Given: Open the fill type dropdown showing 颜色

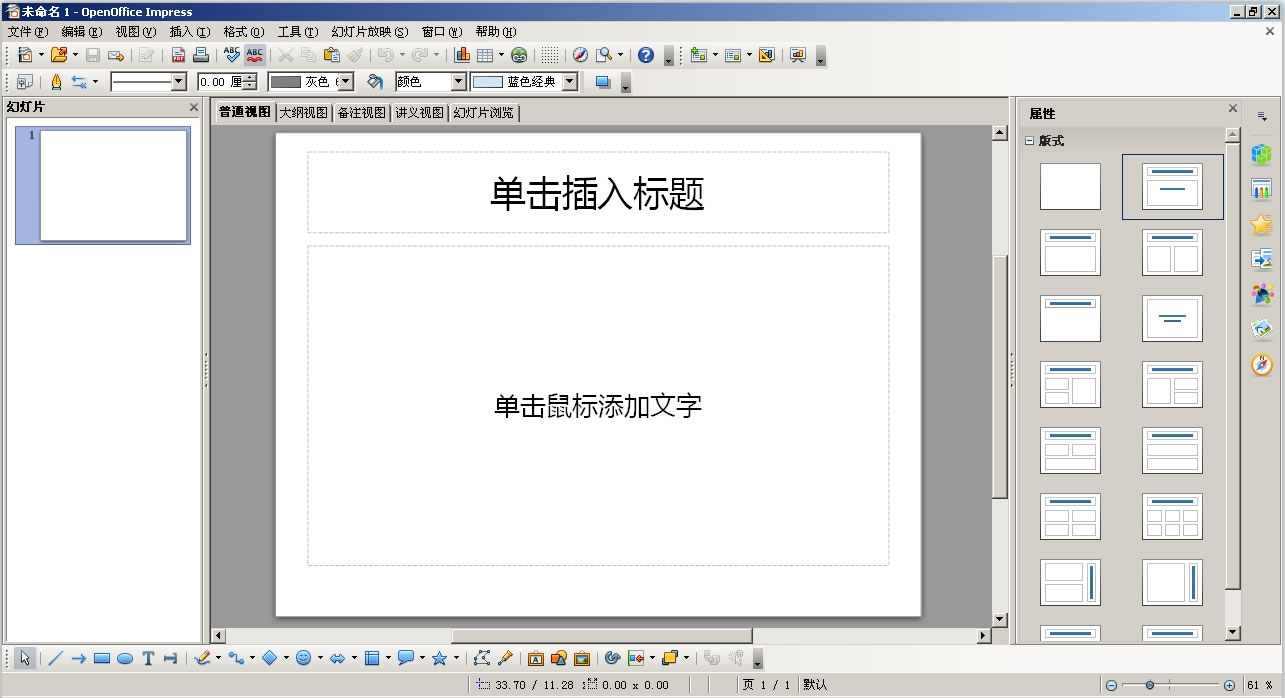Looking at the screenshot, I should coord(458,82).
